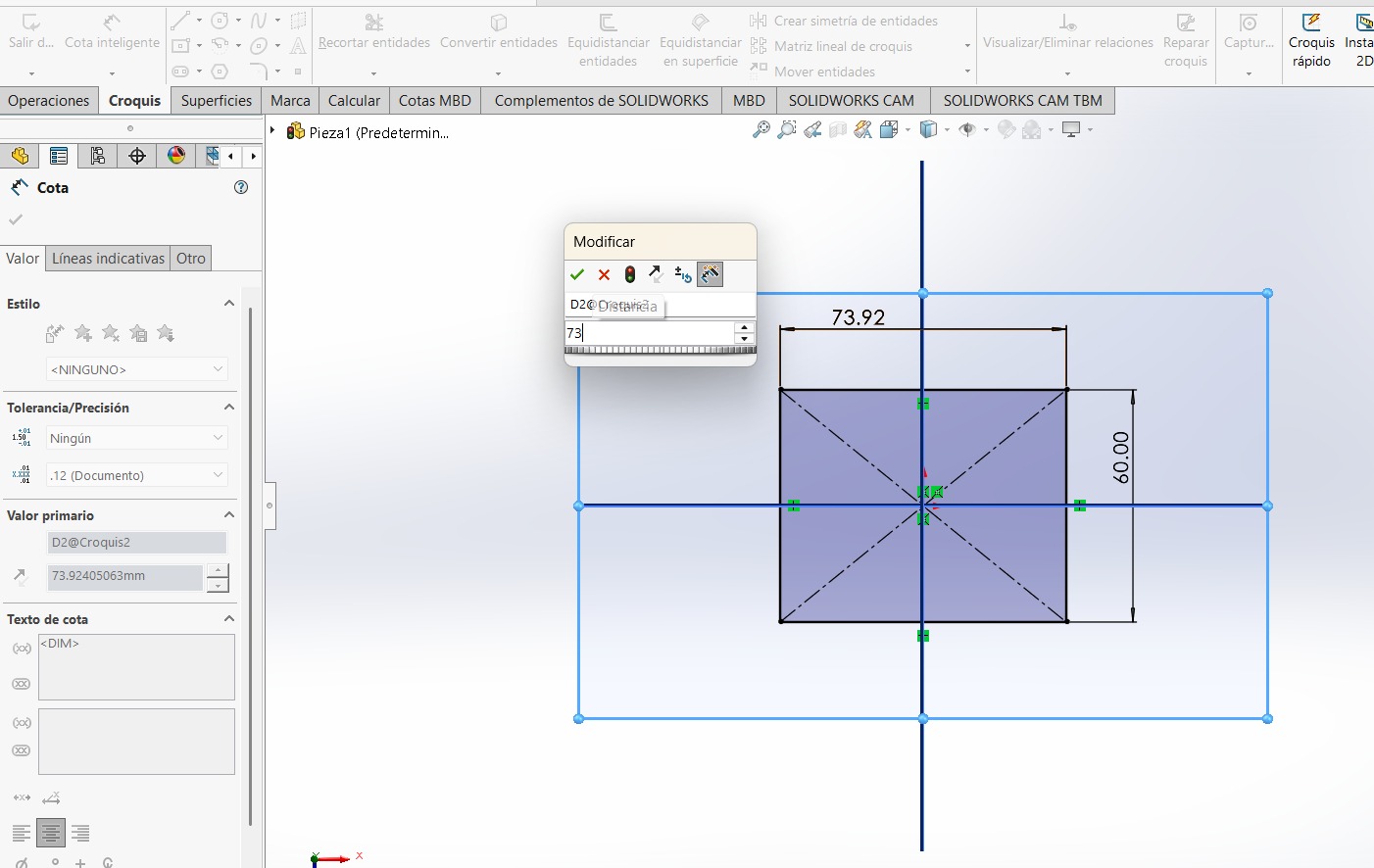1374x868 pixels.
Task: Click Zoom to Area icon
Action: pos(786,130)
